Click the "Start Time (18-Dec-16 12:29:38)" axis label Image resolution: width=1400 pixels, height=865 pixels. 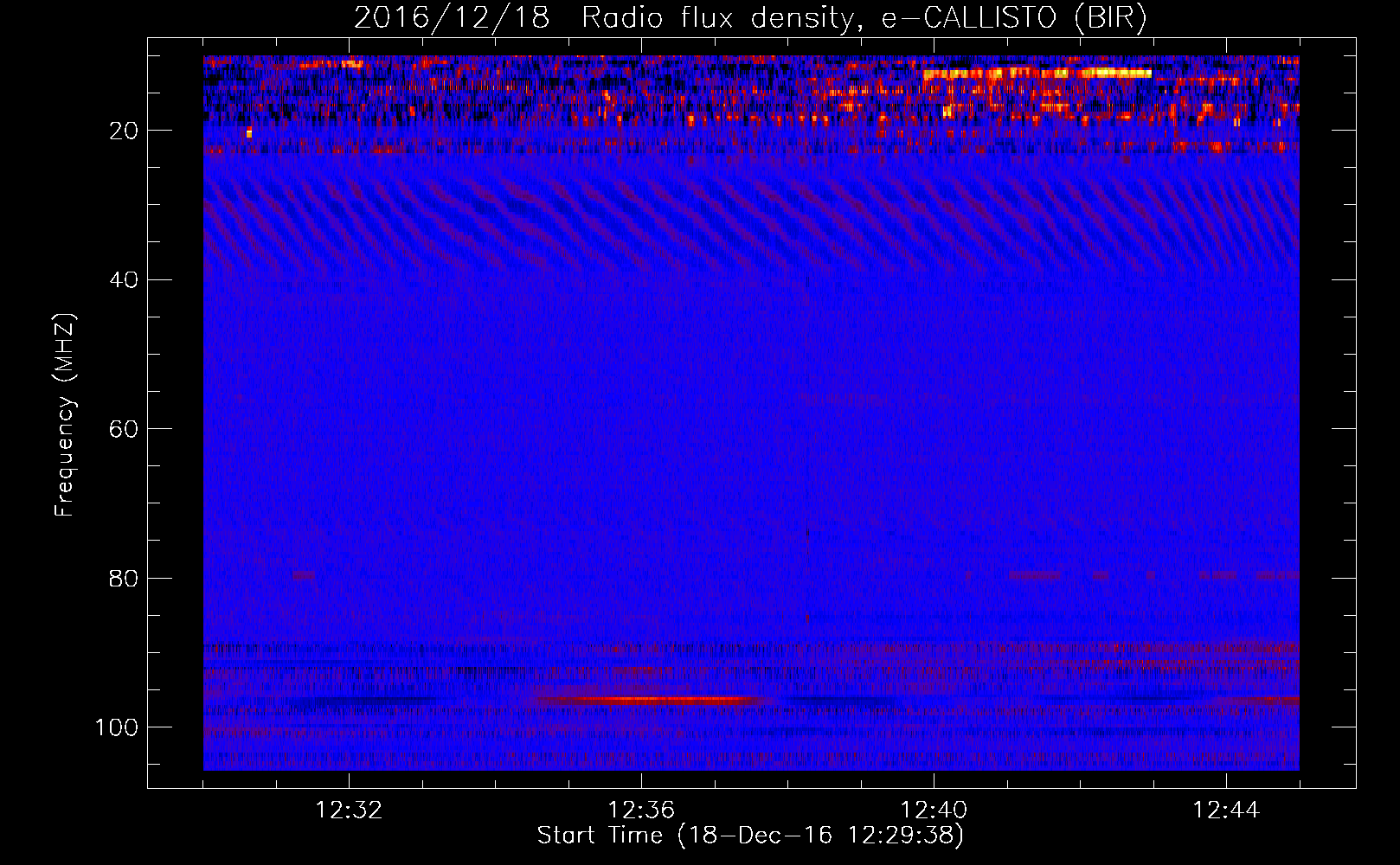[x=750, y=836]
